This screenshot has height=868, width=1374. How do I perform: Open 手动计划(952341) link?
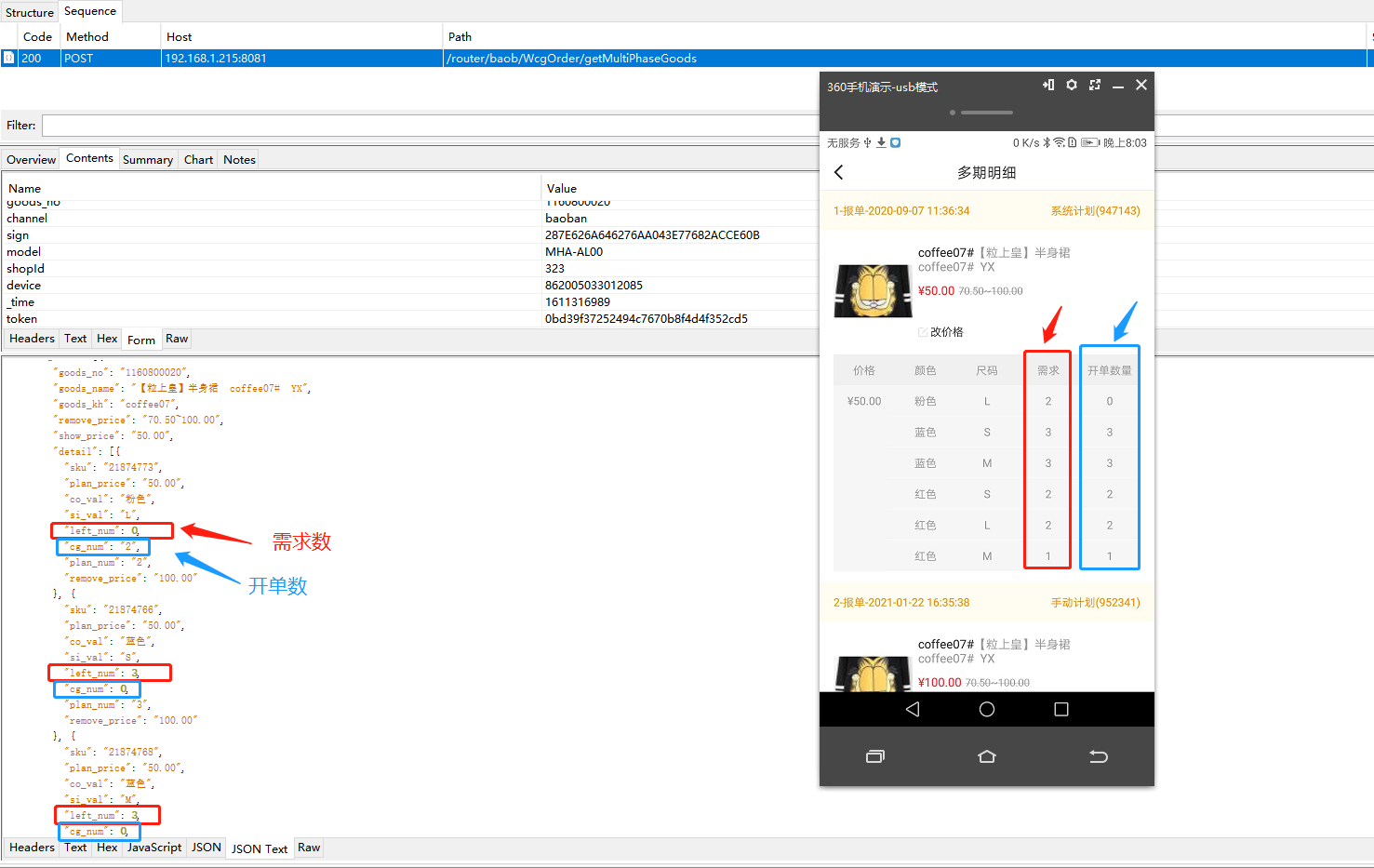1095,603
